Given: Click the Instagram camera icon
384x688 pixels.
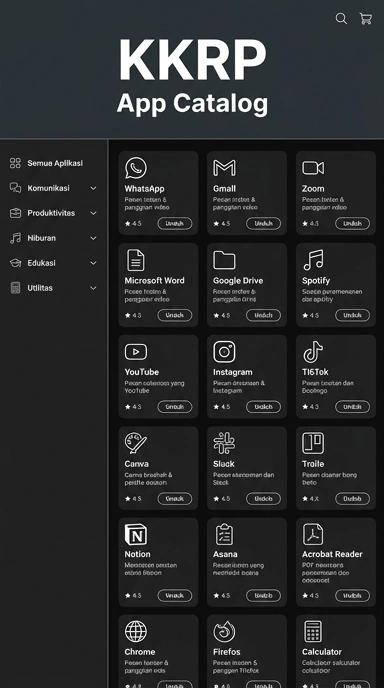Looking at the screenshot, I should [224, 351].
